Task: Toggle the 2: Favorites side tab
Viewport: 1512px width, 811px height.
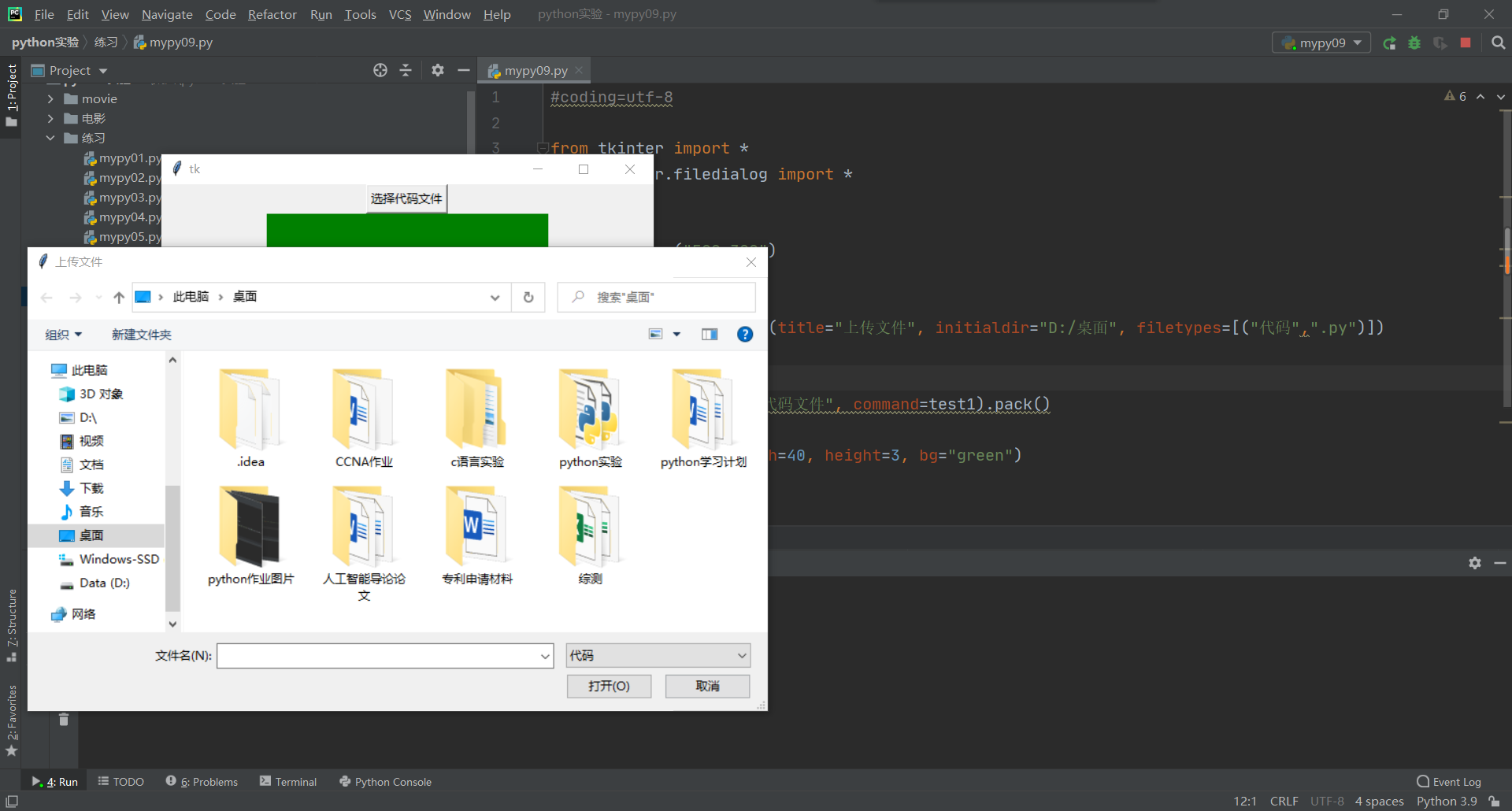Action: pyautogui.click(x=11, y=720)
